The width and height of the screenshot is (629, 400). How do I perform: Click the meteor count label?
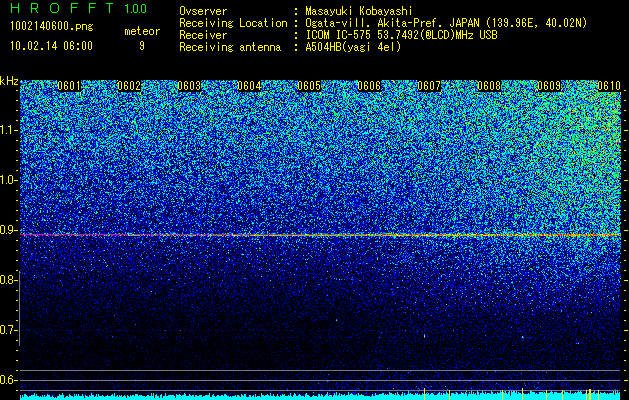(x=142, y=31)
